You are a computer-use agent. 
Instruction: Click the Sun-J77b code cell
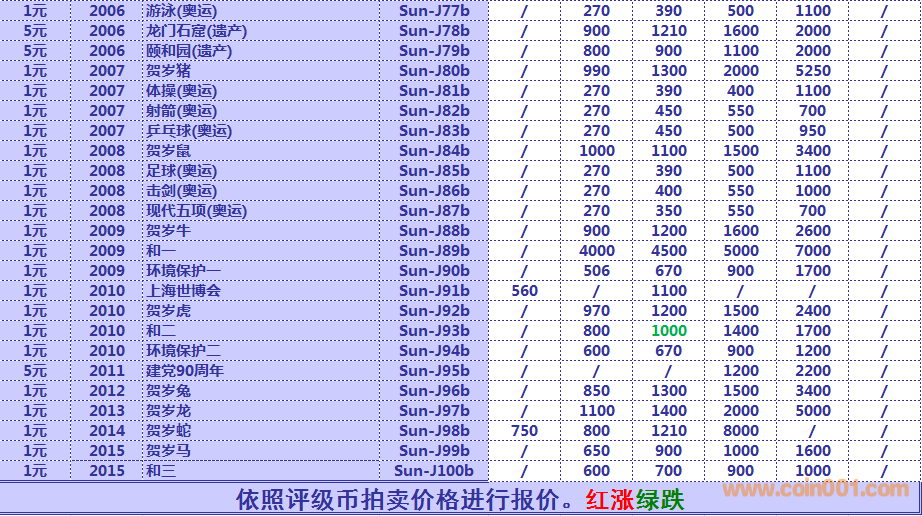434,11
